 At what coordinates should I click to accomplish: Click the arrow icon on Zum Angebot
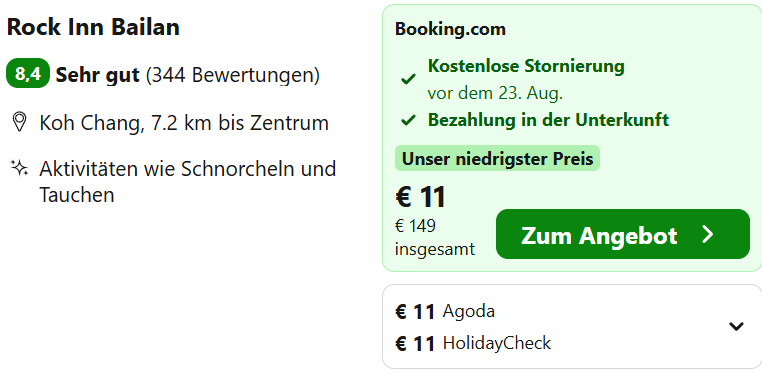click(708, 235)
